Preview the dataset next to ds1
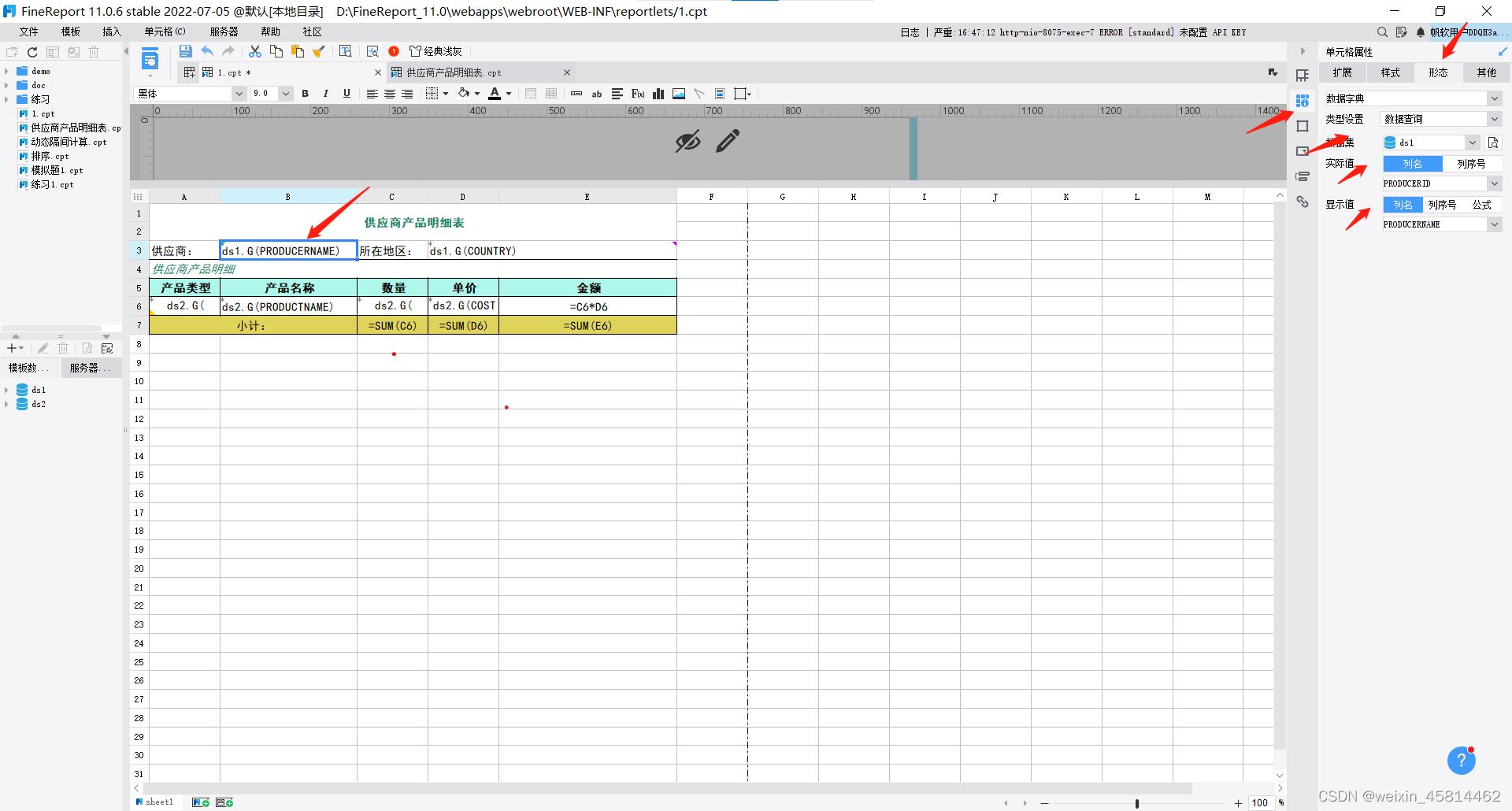The image size is (1512, 811). 1493,143
